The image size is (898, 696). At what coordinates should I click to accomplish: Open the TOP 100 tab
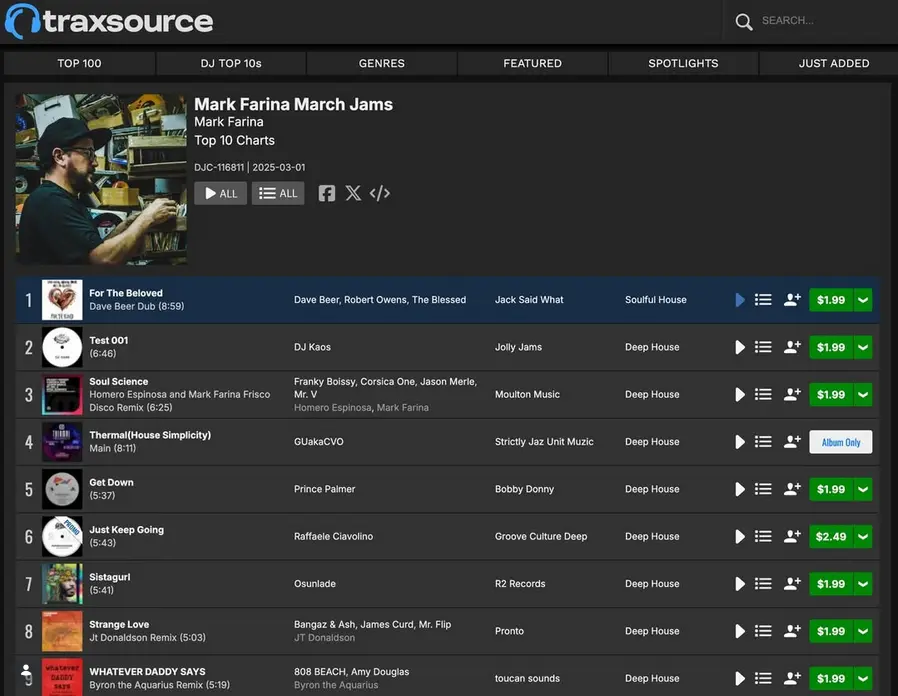[x=79, y=63]
